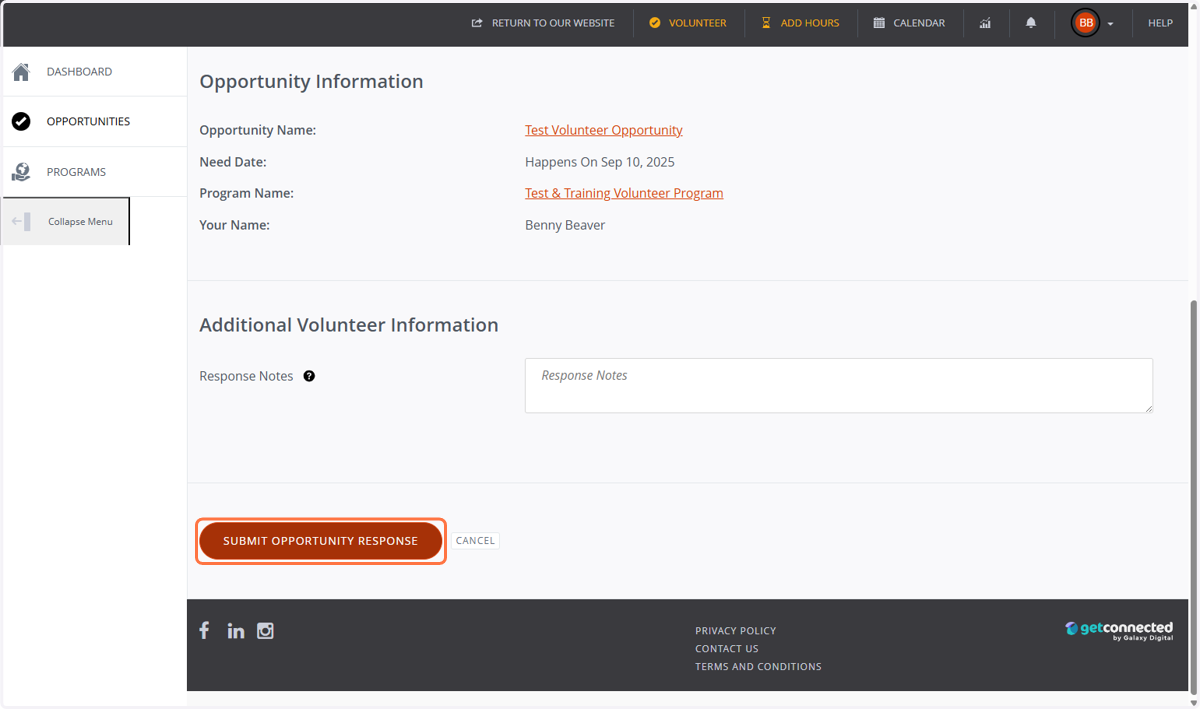Viewport: 1200px width, 709px height.
Task: Open the Help link
Action: 1160,23
